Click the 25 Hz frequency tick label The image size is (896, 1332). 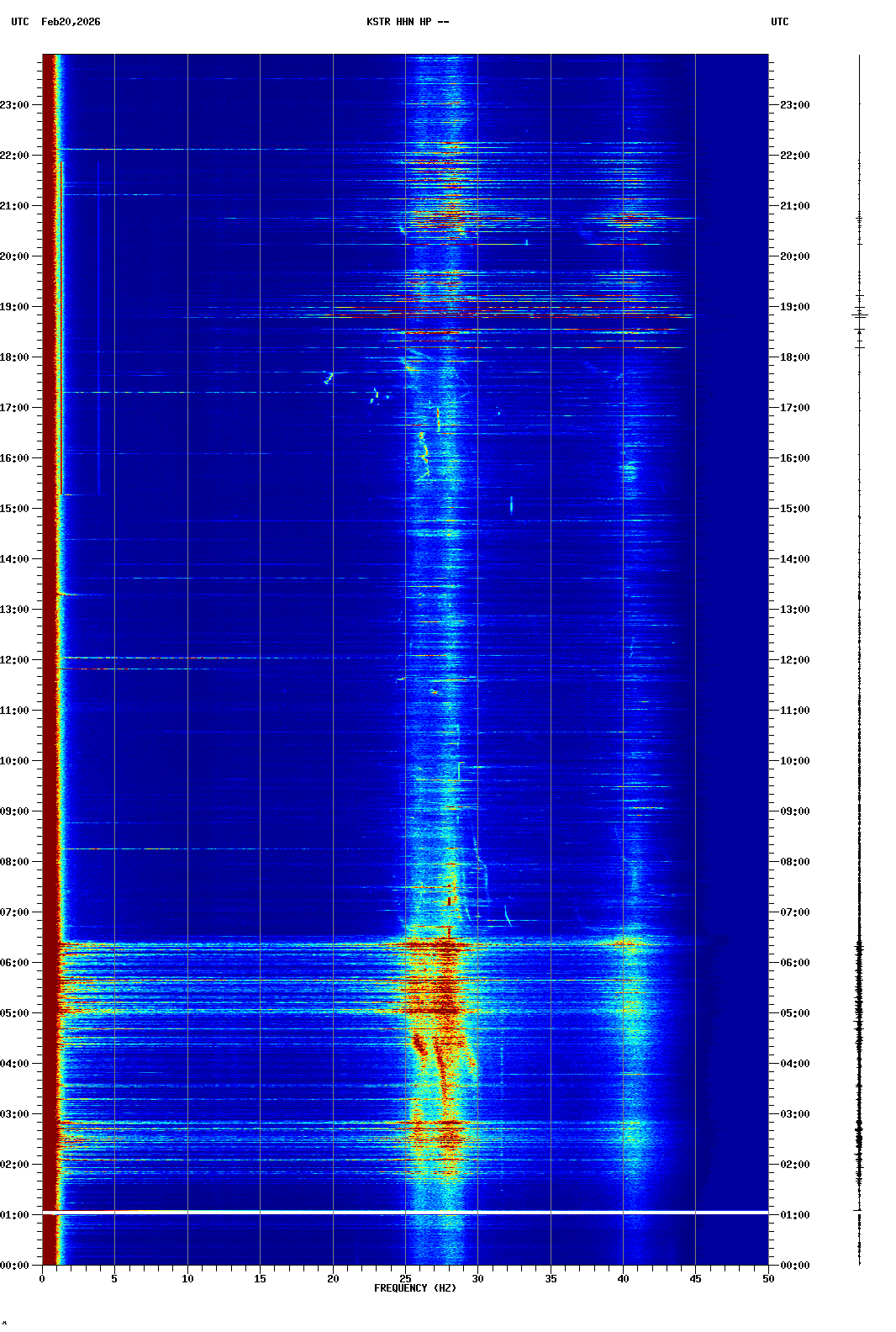(x=405, y=1279)
